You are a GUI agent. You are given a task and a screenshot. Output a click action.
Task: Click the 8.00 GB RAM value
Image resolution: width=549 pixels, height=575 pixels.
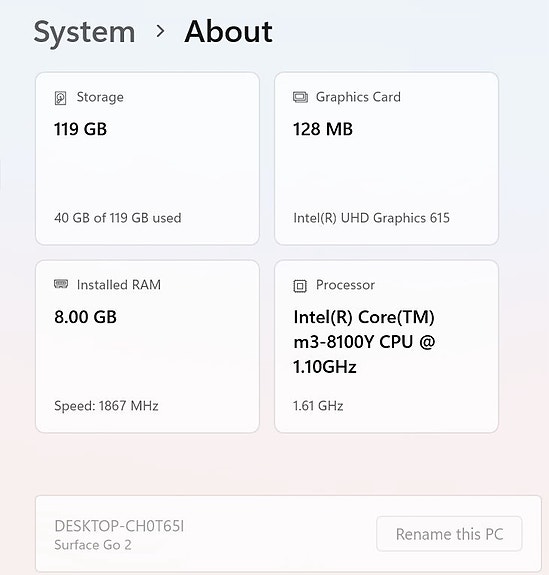click(x=85, y=317)
